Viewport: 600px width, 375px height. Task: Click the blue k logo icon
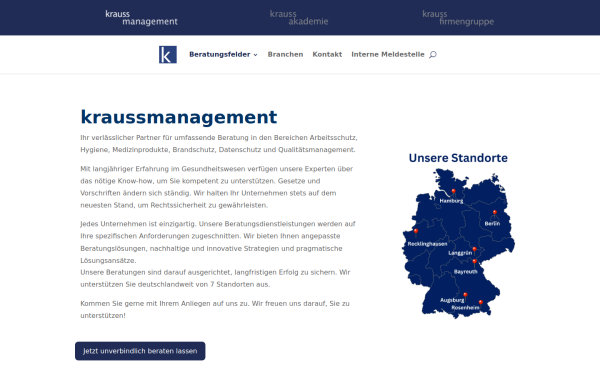click(x=168, y=54)
